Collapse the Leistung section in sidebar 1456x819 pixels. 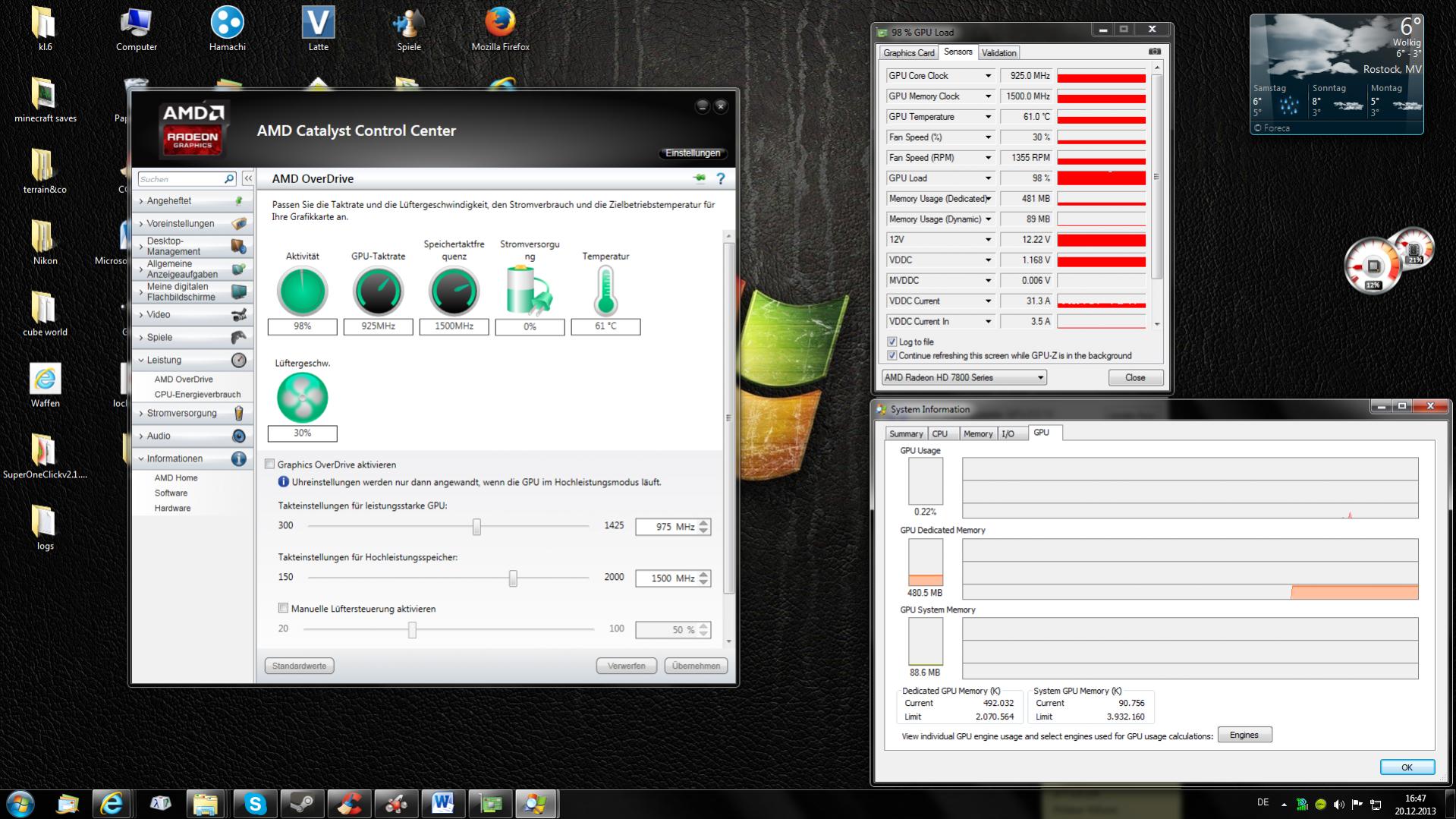coord(193,360)
